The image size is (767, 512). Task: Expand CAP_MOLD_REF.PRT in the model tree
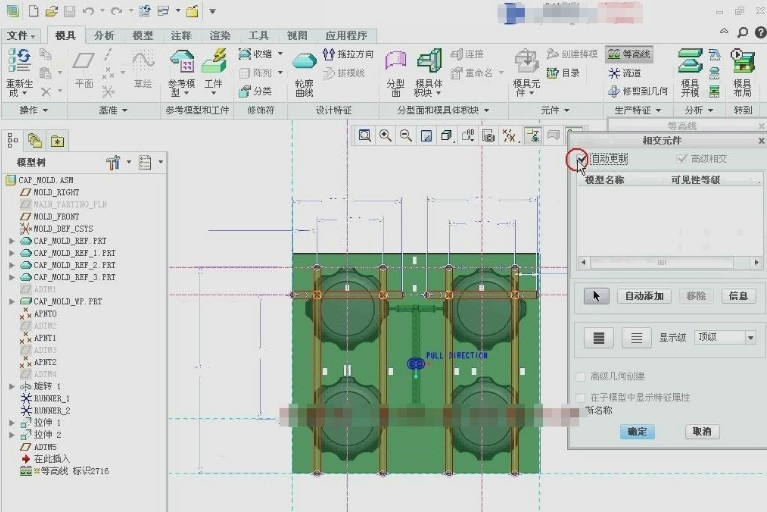[12, 241]
